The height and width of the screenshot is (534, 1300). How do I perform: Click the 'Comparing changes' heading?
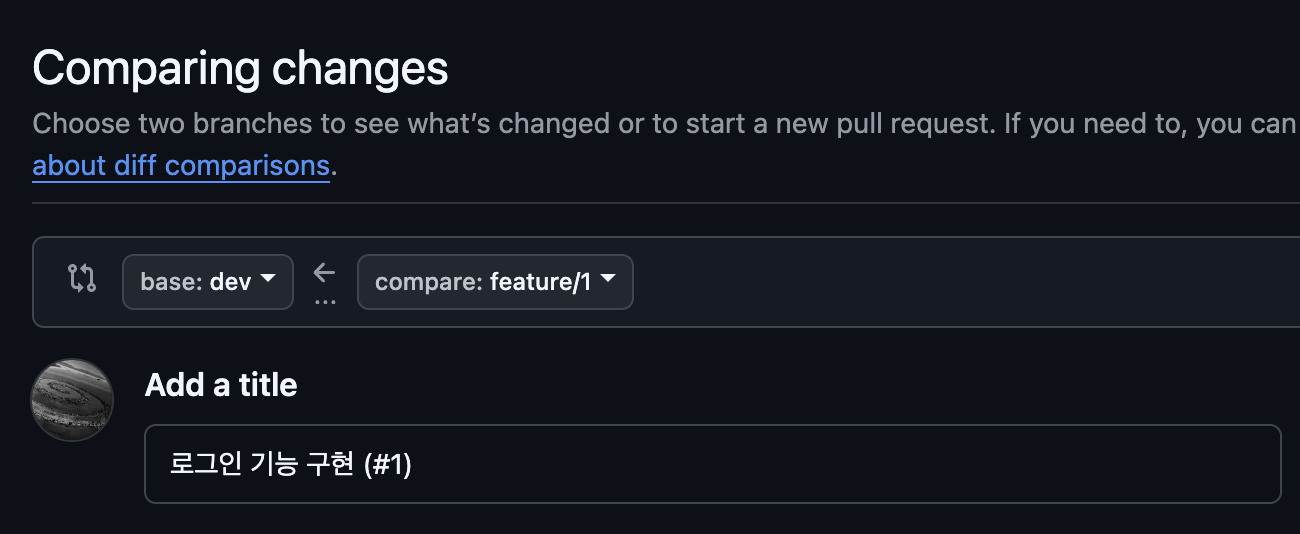240,68
